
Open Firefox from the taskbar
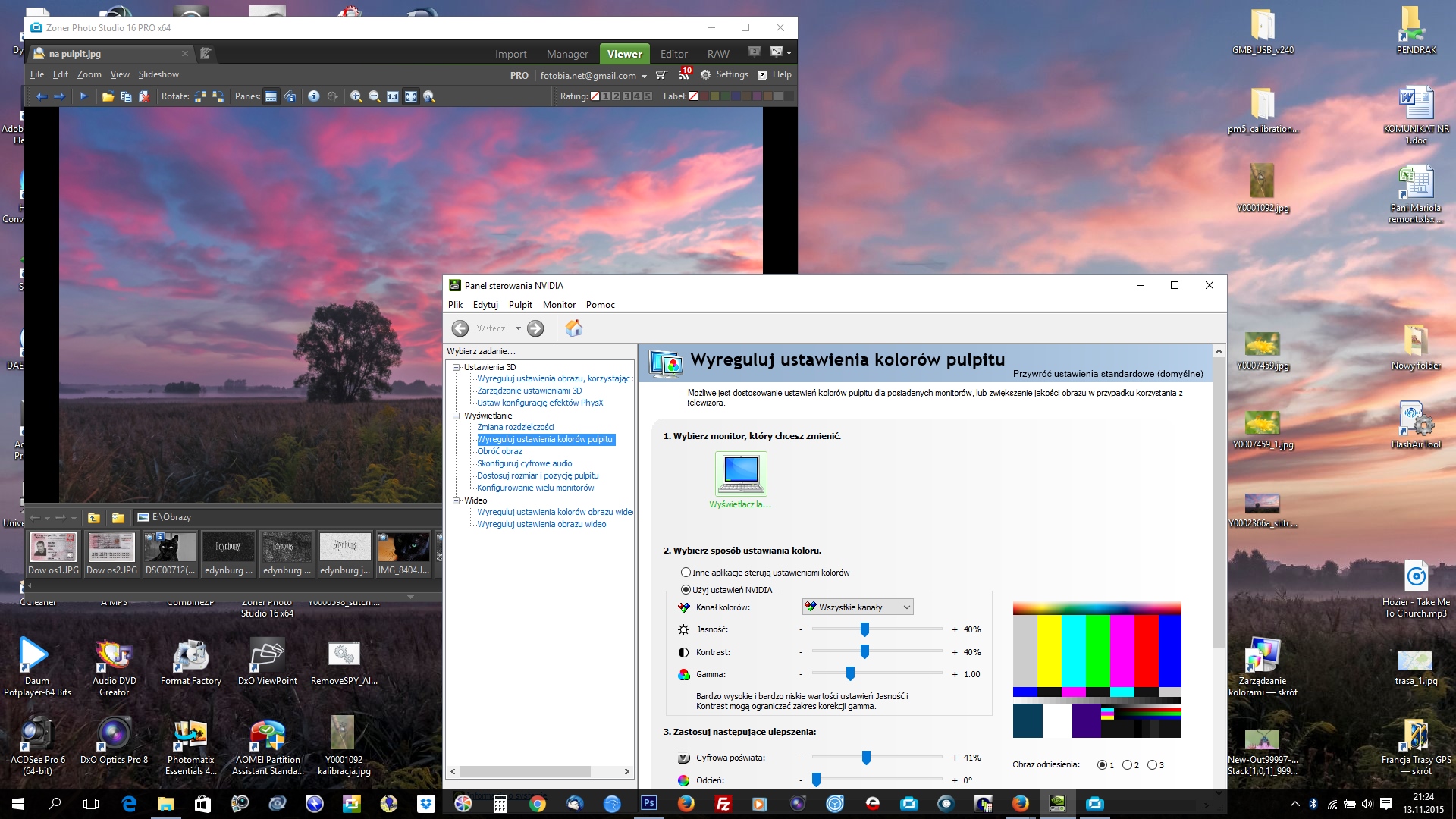[686, 803]
